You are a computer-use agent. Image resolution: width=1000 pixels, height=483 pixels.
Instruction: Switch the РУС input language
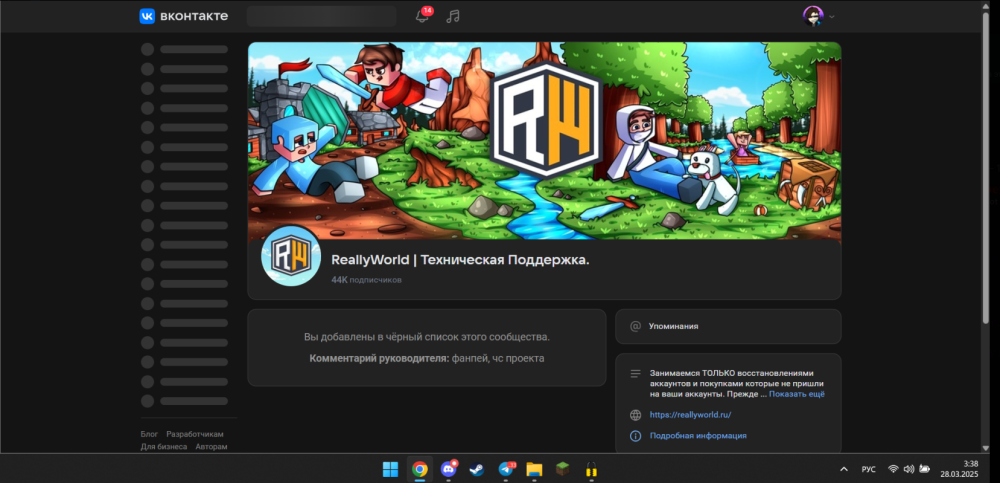tap(869, 469)
